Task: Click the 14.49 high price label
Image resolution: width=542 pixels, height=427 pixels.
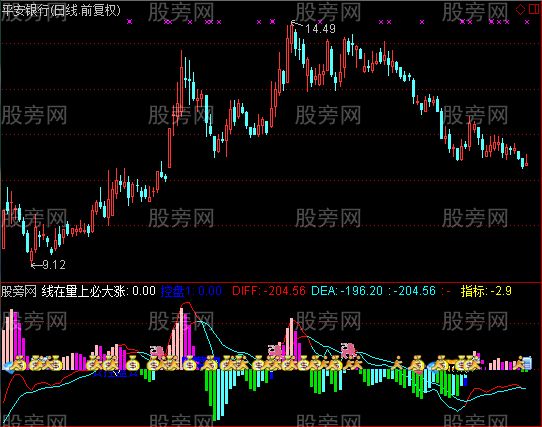Action: 320,29
